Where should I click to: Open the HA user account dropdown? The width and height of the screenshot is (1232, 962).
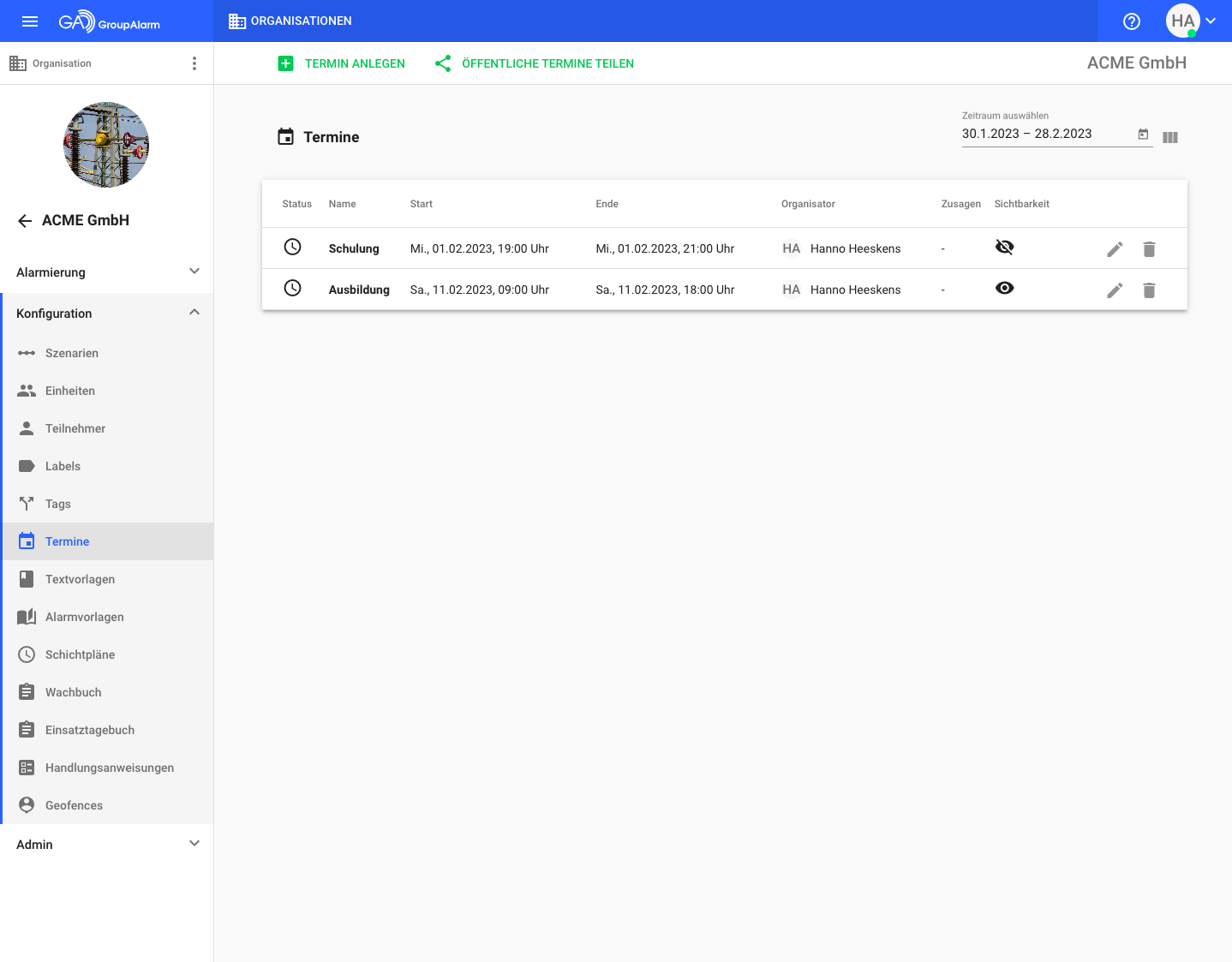tap(1191, 21)
